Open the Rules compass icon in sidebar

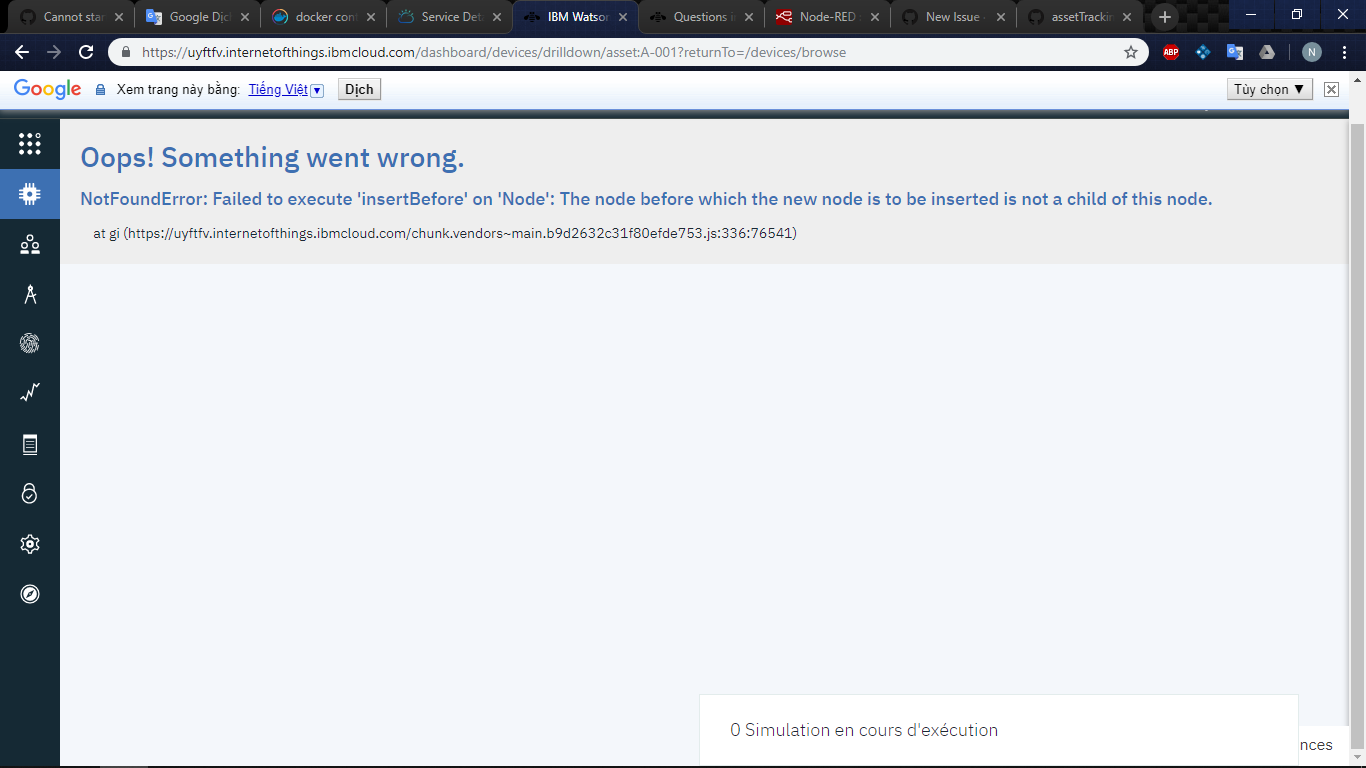[30, 593]
